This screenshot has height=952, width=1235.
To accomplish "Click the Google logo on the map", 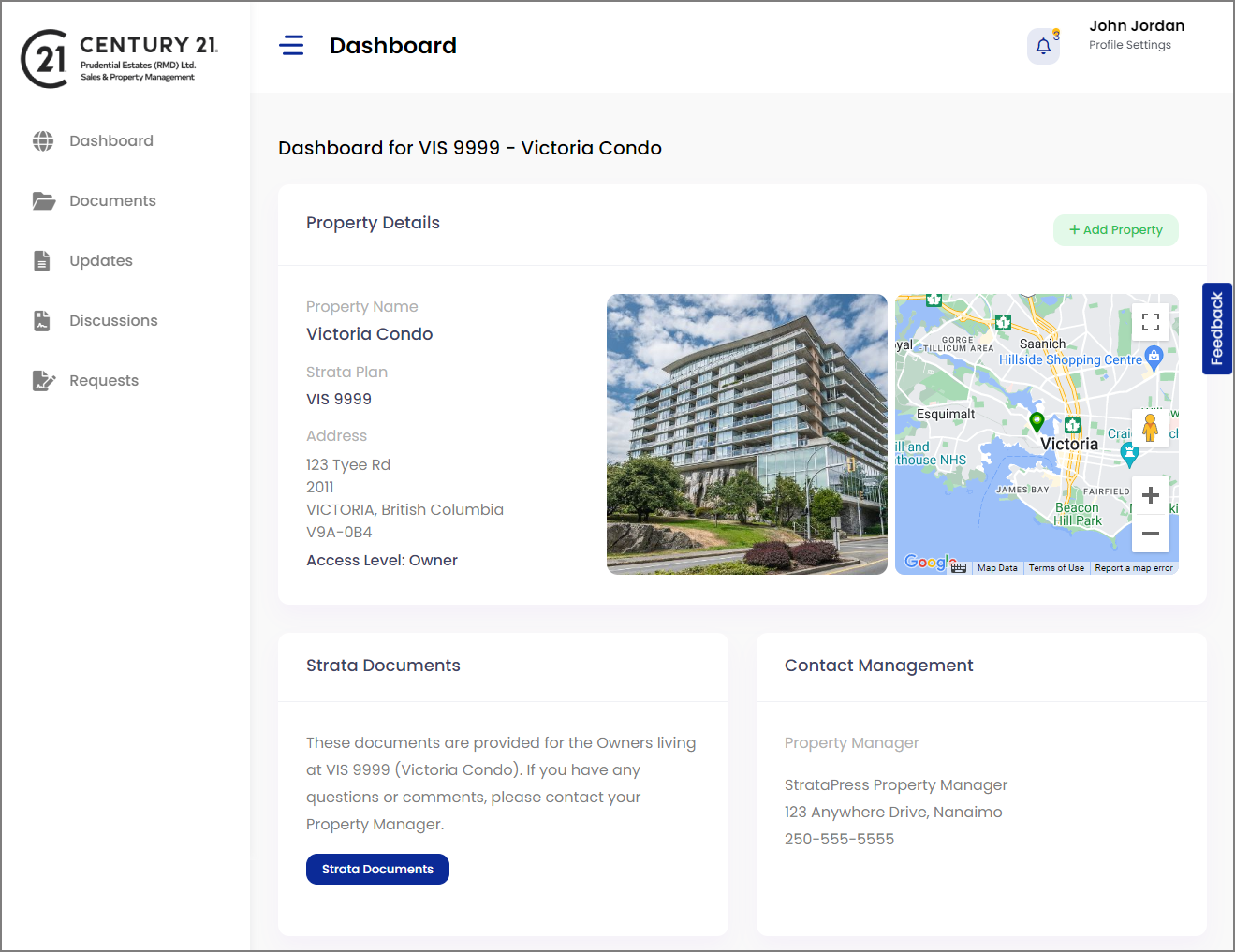I will pos(927,562).
